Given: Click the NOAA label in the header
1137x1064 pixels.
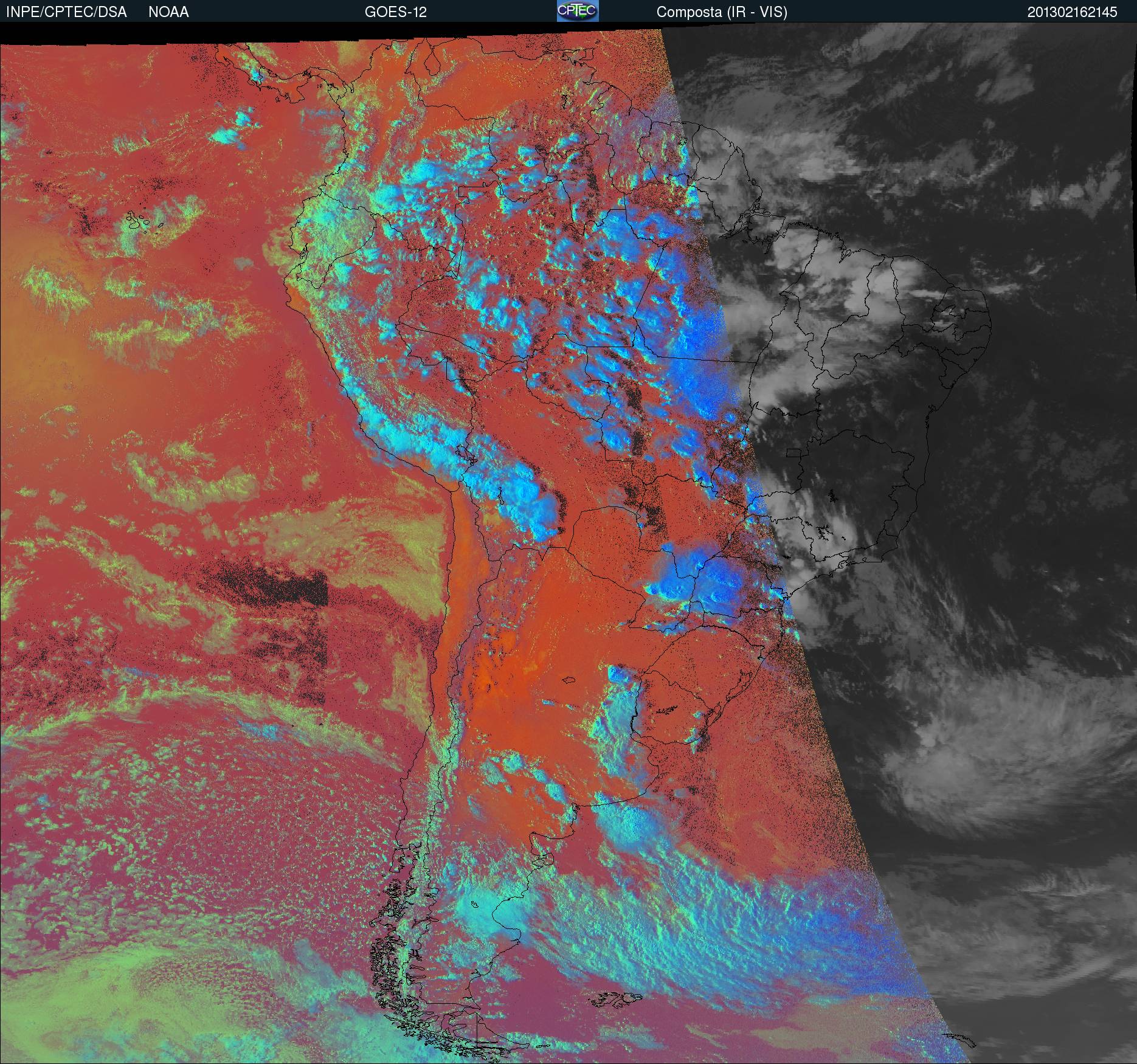Looking at the screenshot, I should coord(168,12).
